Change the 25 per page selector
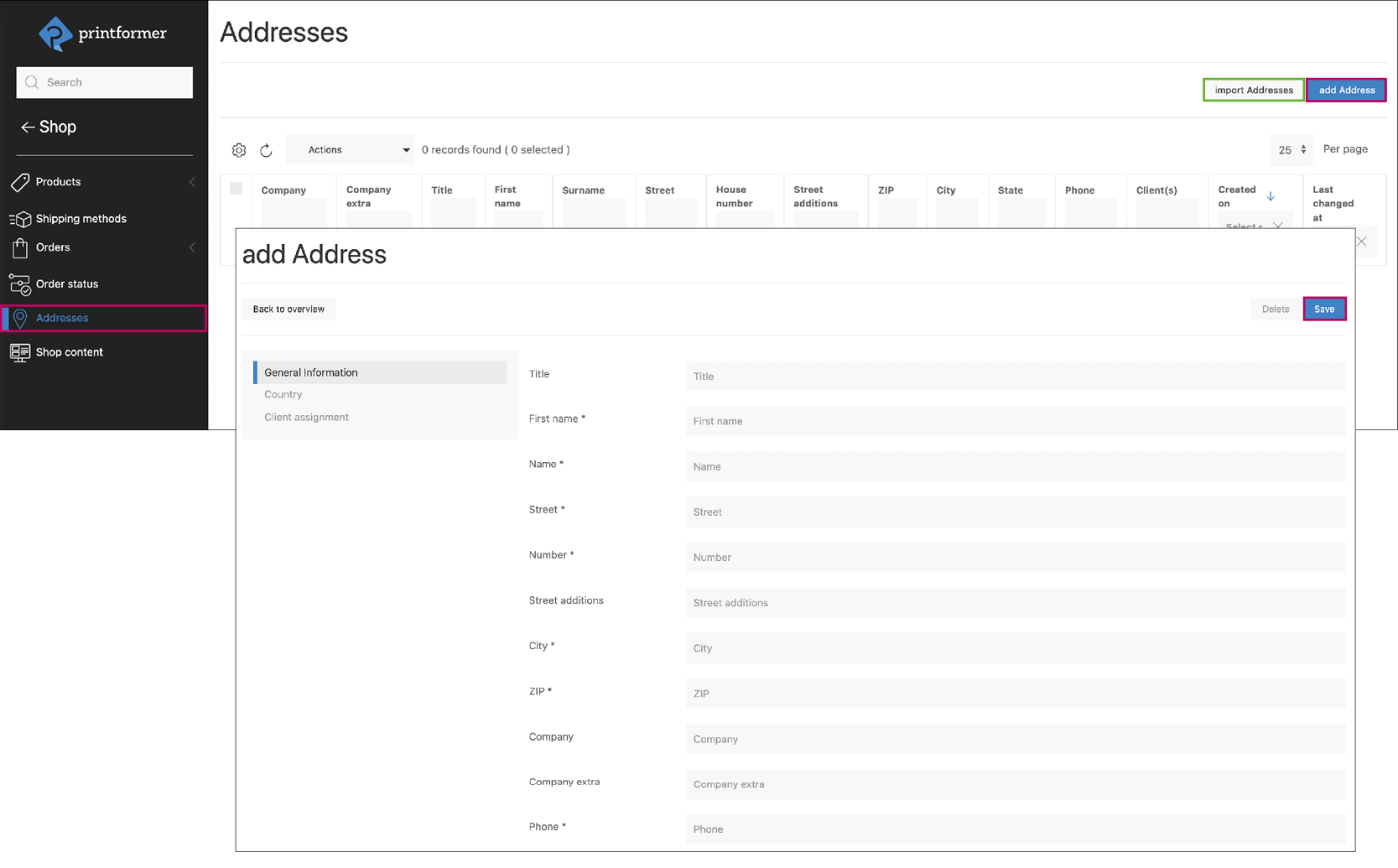1398x868 pixels. click(x=1291, y=150)
